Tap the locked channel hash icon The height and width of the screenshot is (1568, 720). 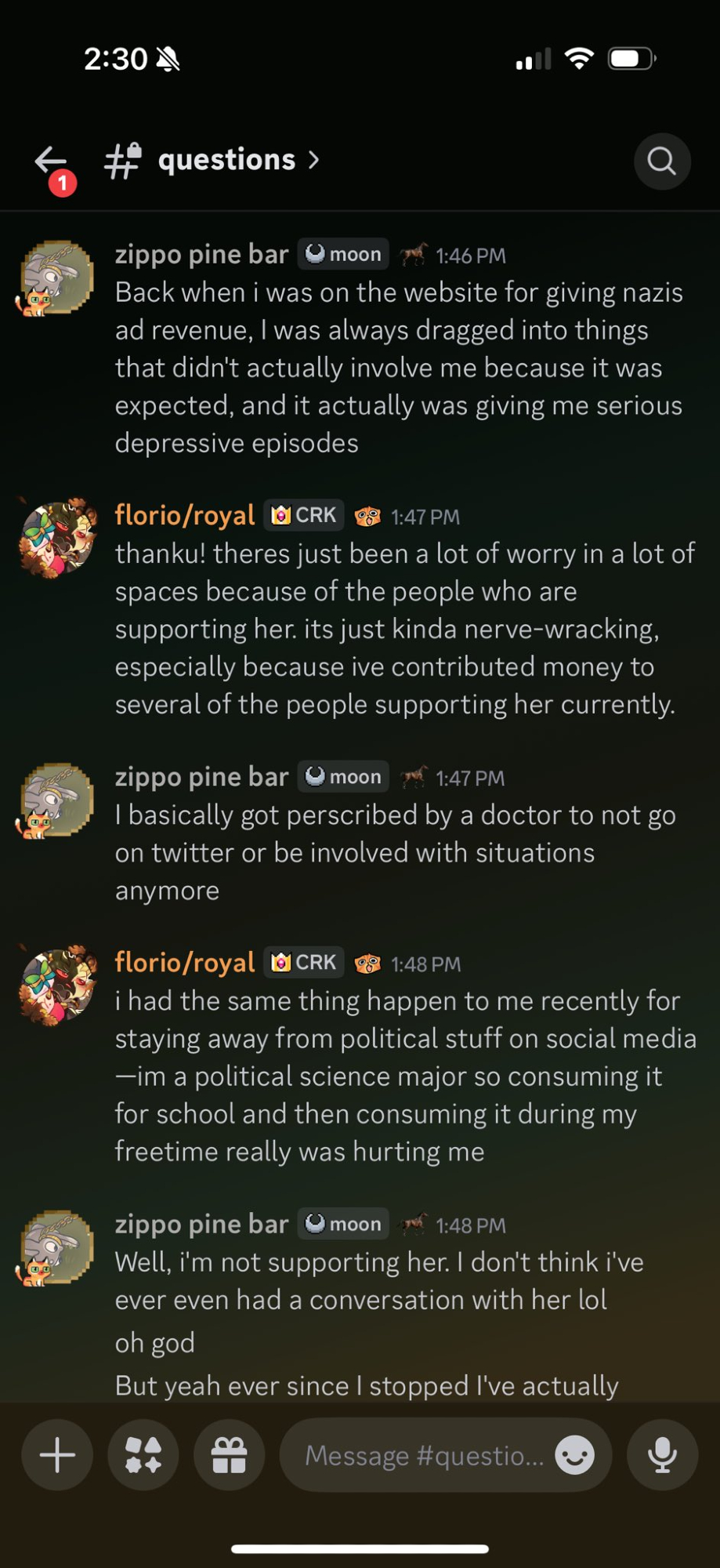pyautogui.click(x=123, y=161)
